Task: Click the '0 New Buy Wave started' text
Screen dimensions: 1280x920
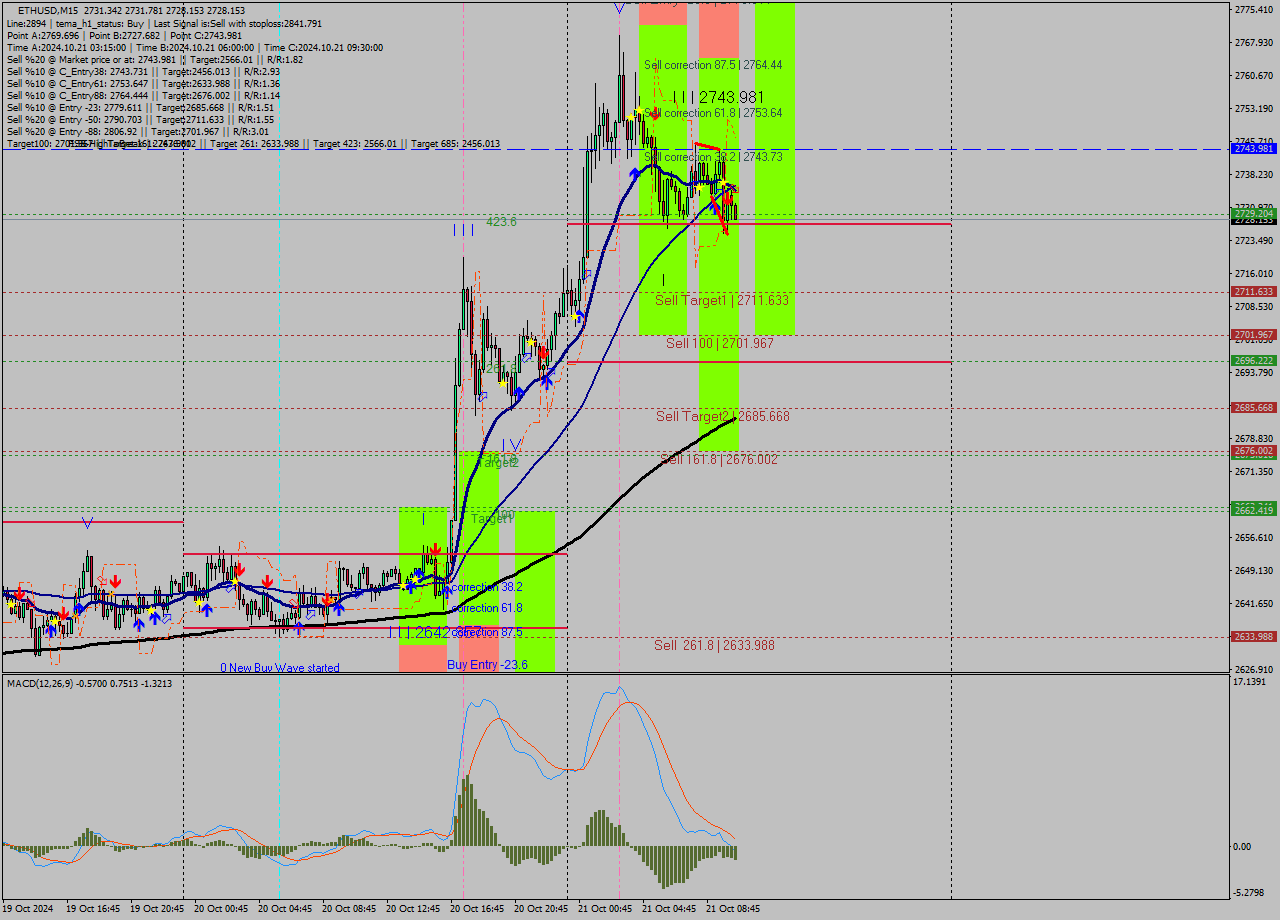Action: tap(280, 668)
